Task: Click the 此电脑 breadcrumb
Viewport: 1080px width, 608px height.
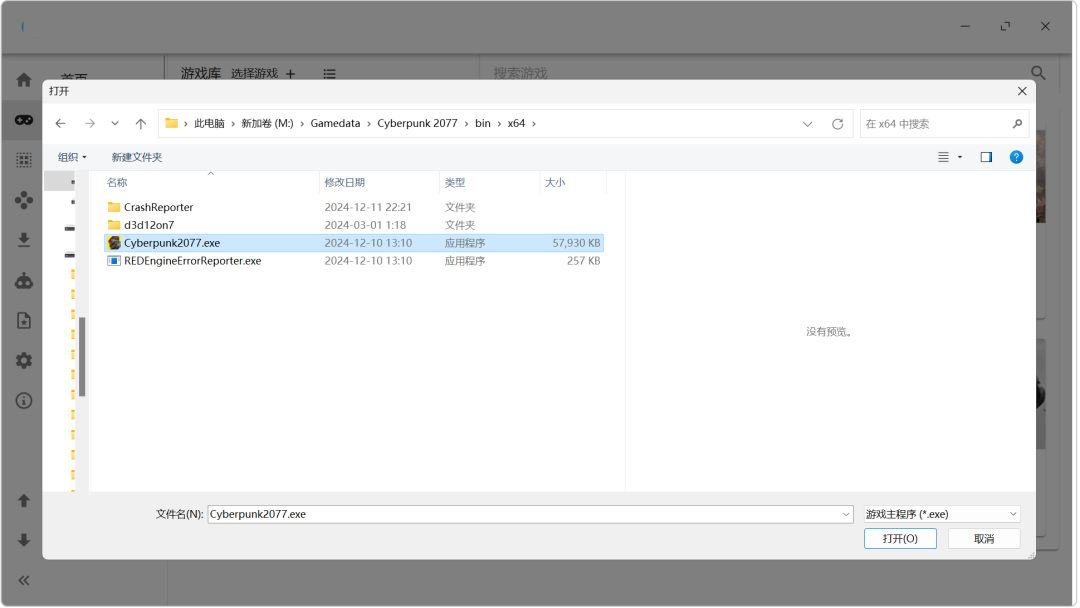Action: 209,123
